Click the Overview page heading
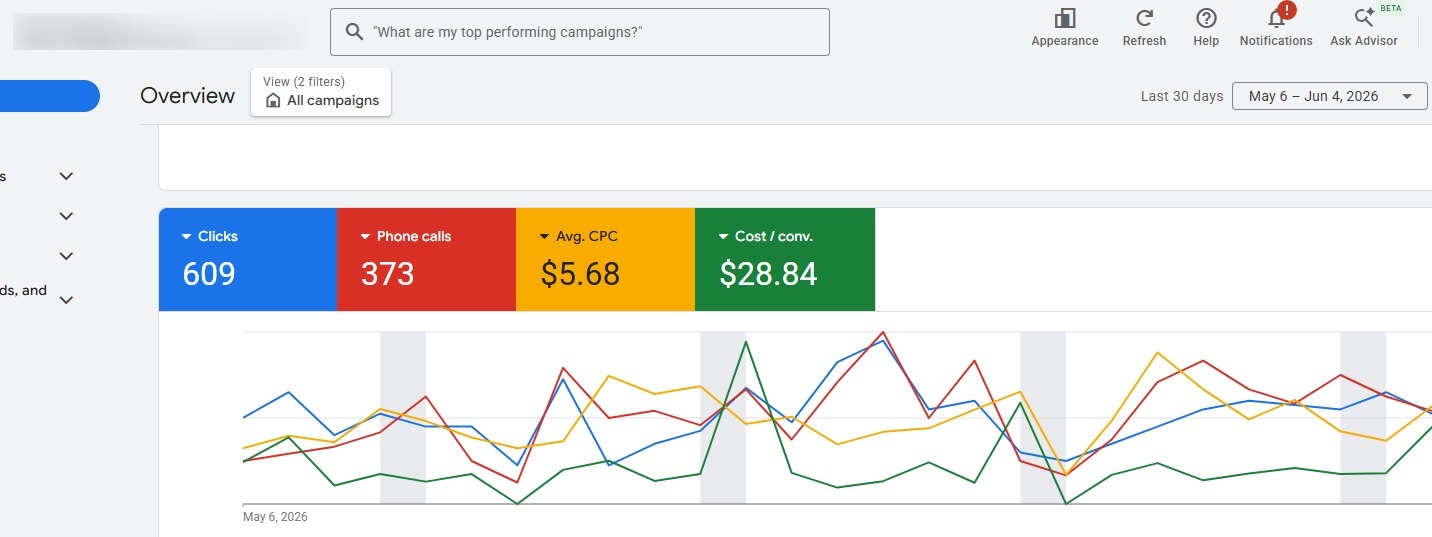1432x537 pixels. pos(187,96)
